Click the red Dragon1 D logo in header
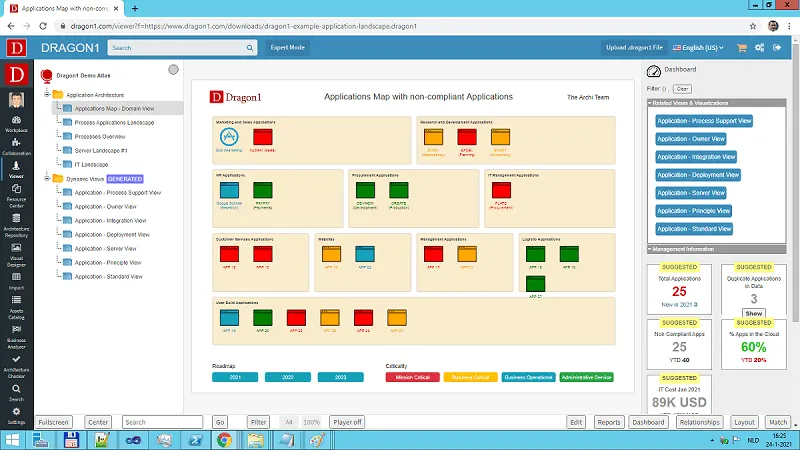Image resolution: width=800 pixels, height=450 pixels. tap(16, 48)
